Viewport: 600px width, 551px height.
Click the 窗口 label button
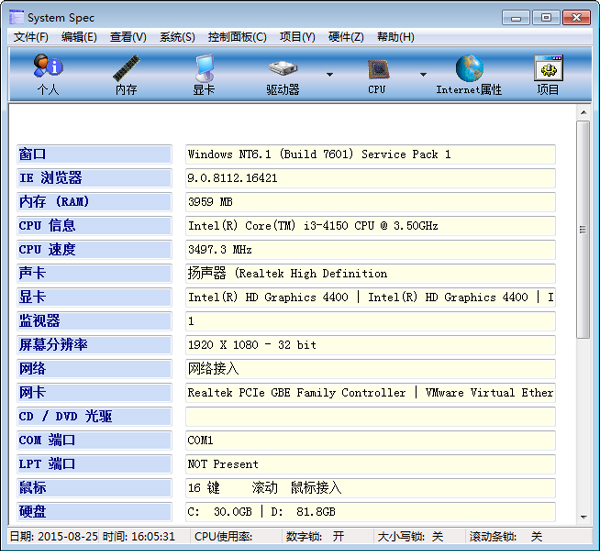click(94, 154)
